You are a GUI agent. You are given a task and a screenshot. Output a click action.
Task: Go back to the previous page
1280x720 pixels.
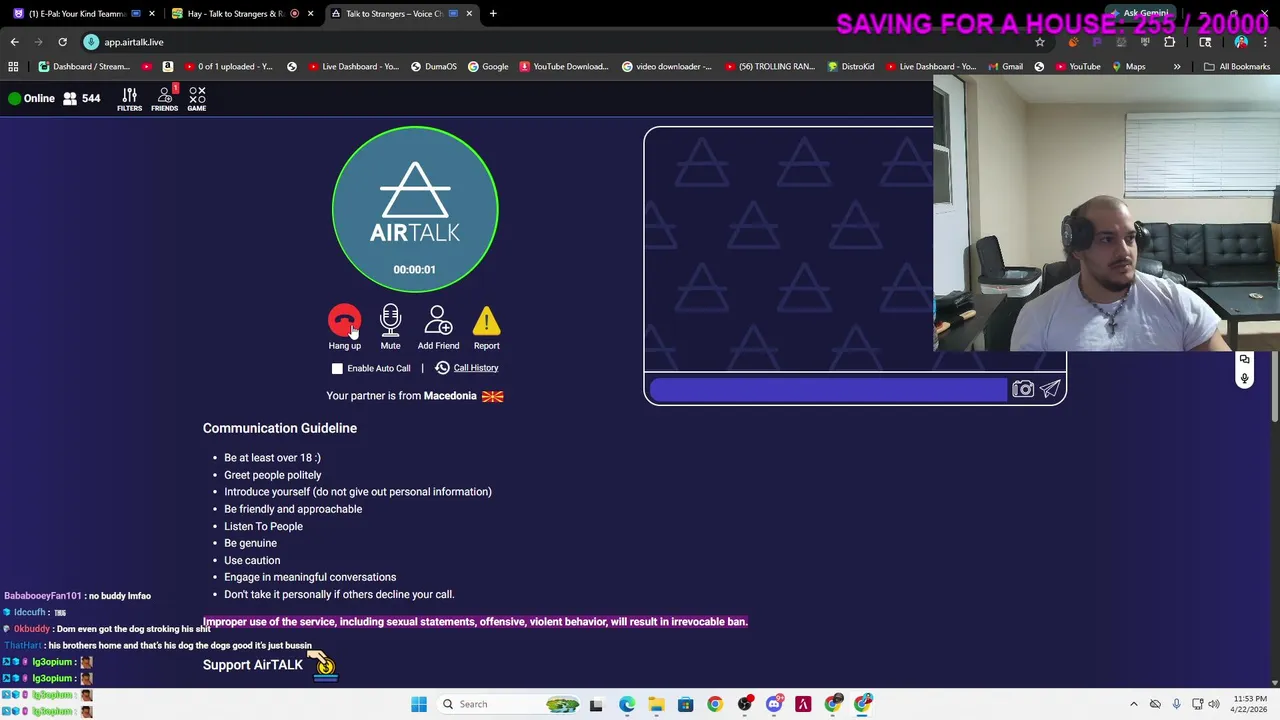(14, 42)
